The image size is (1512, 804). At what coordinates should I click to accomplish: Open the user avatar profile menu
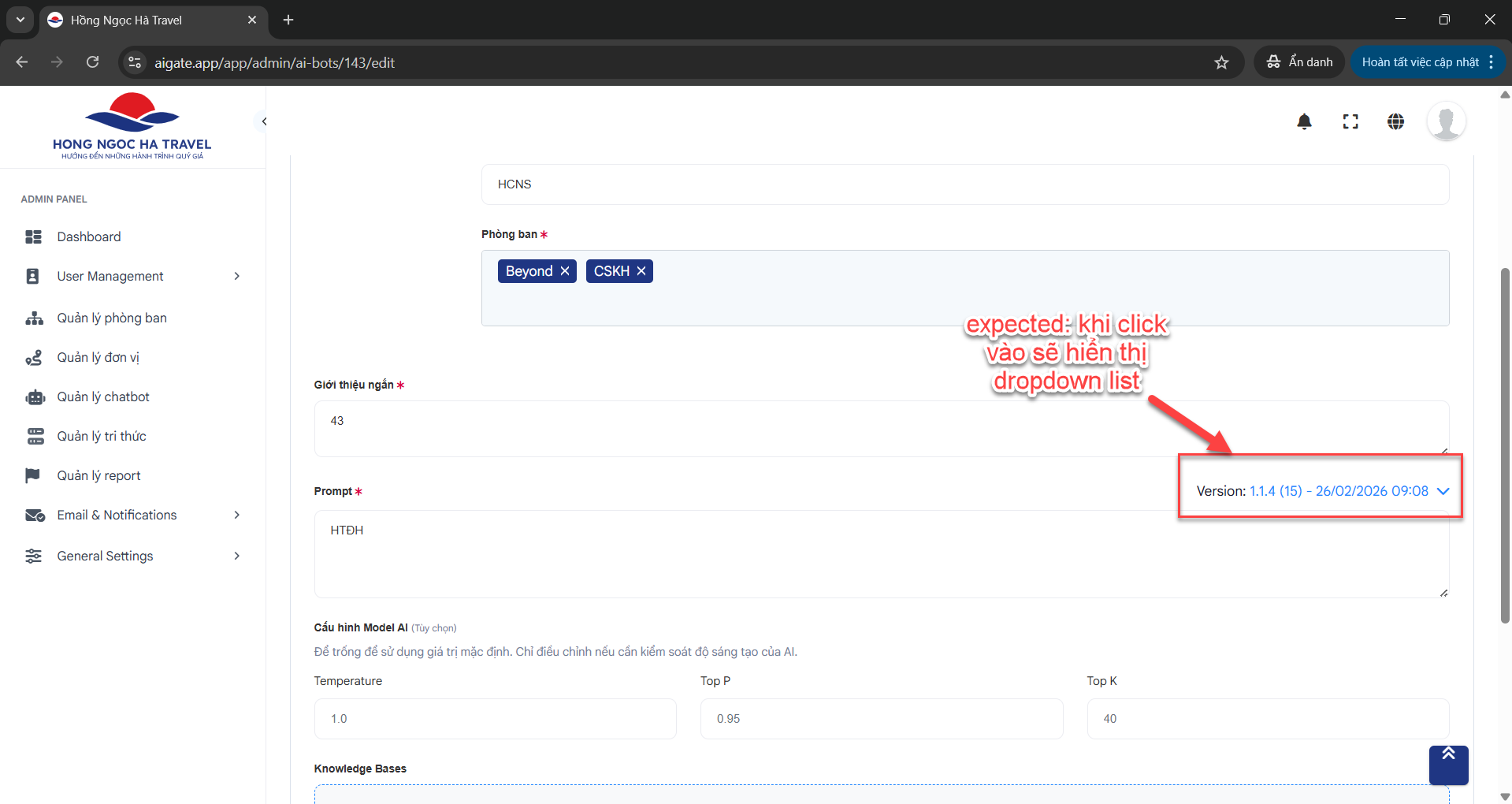(x=1446, y=121)
